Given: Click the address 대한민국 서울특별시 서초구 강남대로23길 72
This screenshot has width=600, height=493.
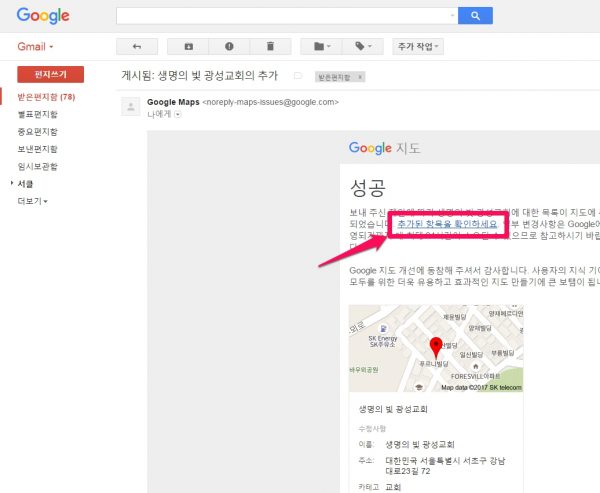Looking at the screenshot, I should 445,466.
